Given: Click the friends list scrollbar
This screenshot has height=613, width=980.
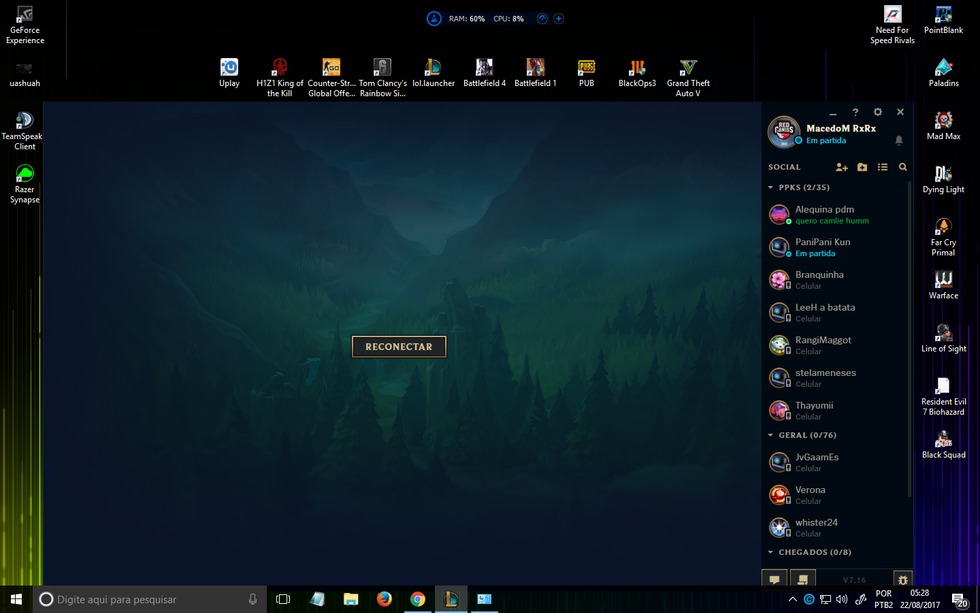Looking at the screenshot, I should [910, 337].
